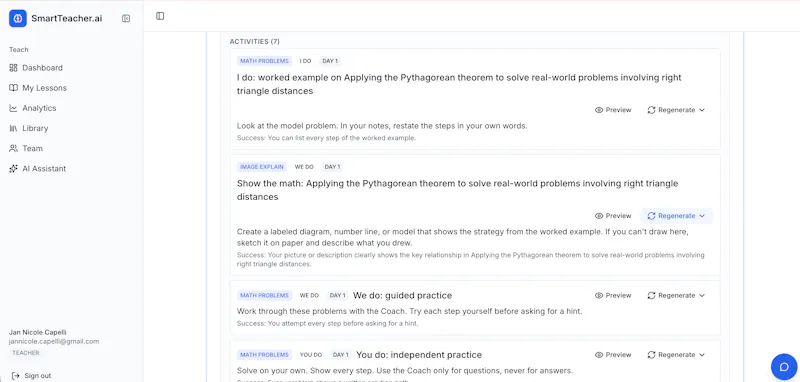Click the eye icon for guided practice Preview
The height and width of the screenshot is (382, 800).
pos(599,295)
